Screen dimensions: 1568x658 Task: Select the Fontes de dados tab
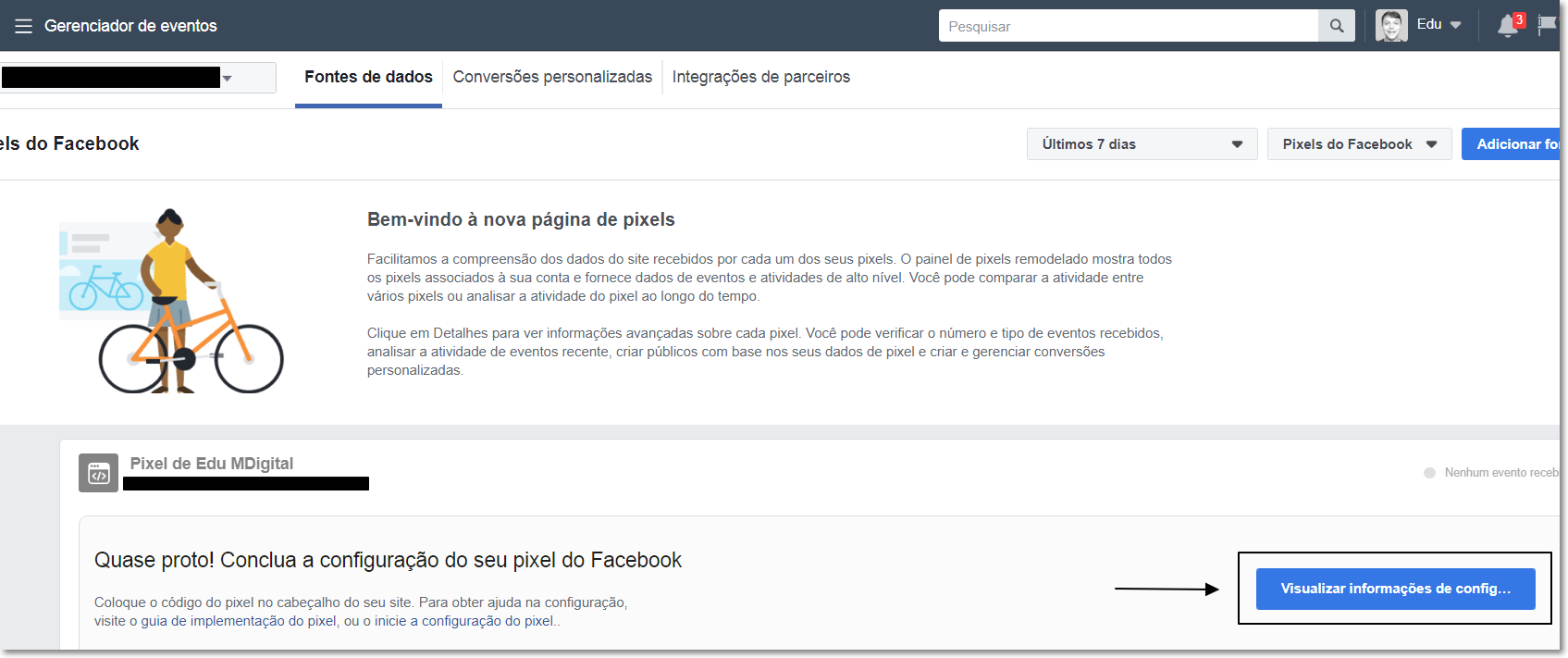pos(368,78)
